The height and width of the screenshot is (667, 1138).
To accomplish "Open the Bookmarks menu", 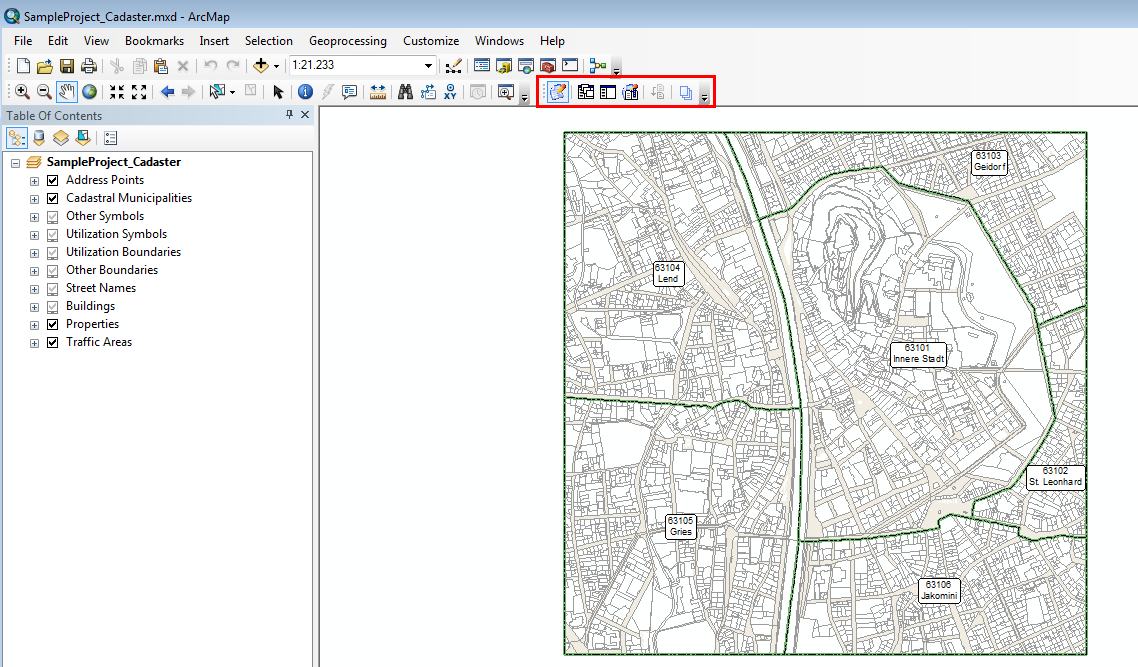I will tap(154, 41).
